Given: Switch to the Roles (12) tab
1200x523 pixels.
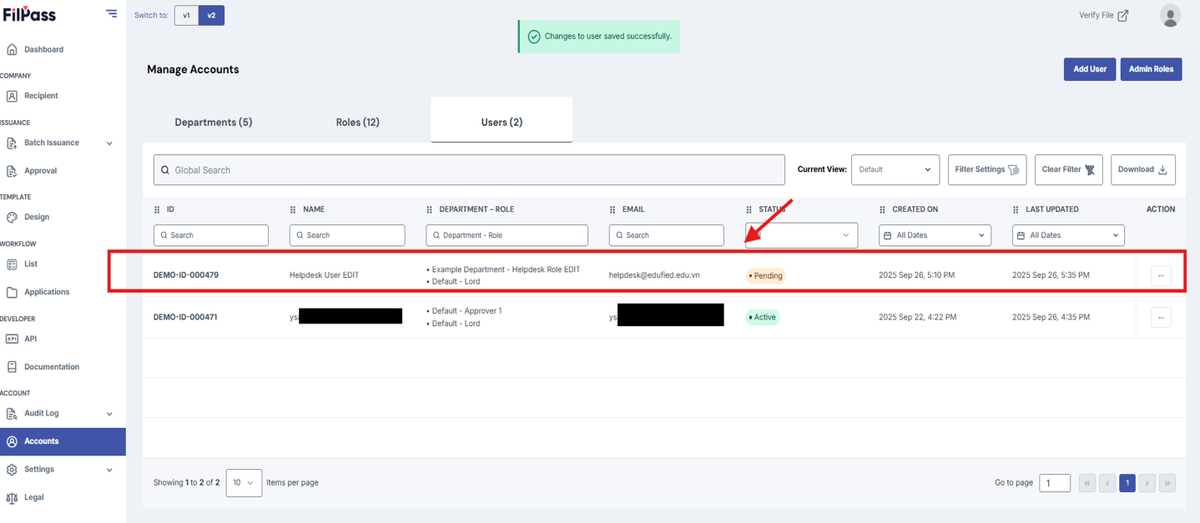Looking at the screenshot, I should pyautogui.click(x=357, y=122).
